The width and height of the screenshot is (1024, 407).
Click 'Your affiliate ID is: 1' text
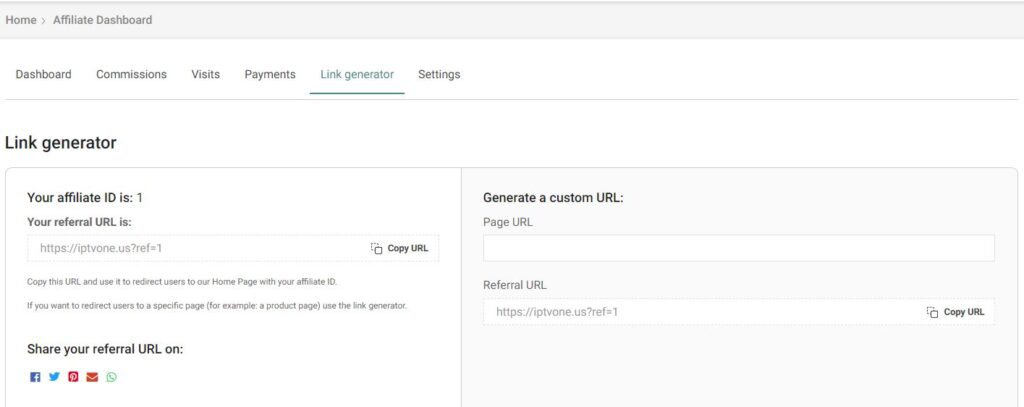pos(85,198)
